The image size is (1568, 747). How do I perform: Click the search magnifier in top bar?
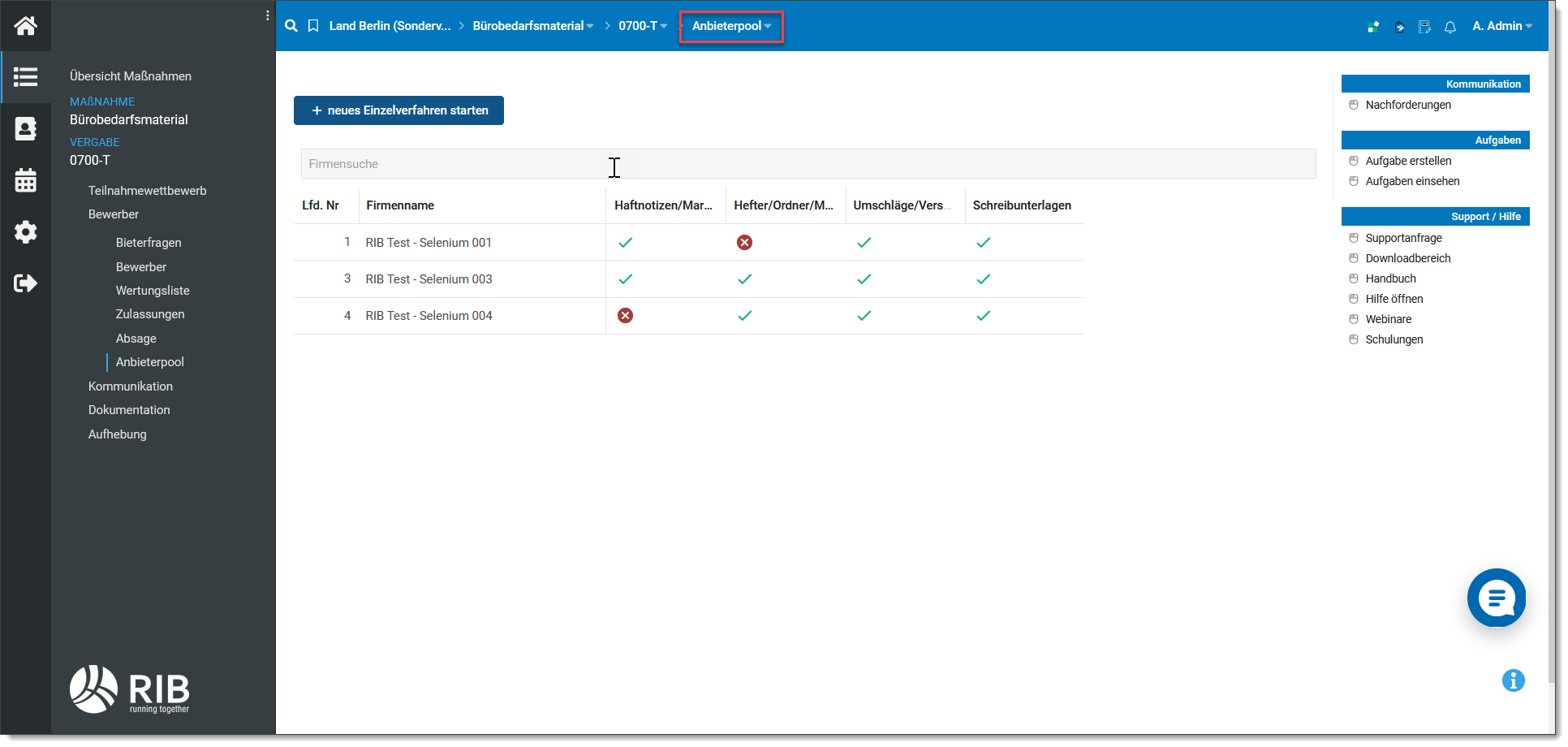tap(291, 26)
